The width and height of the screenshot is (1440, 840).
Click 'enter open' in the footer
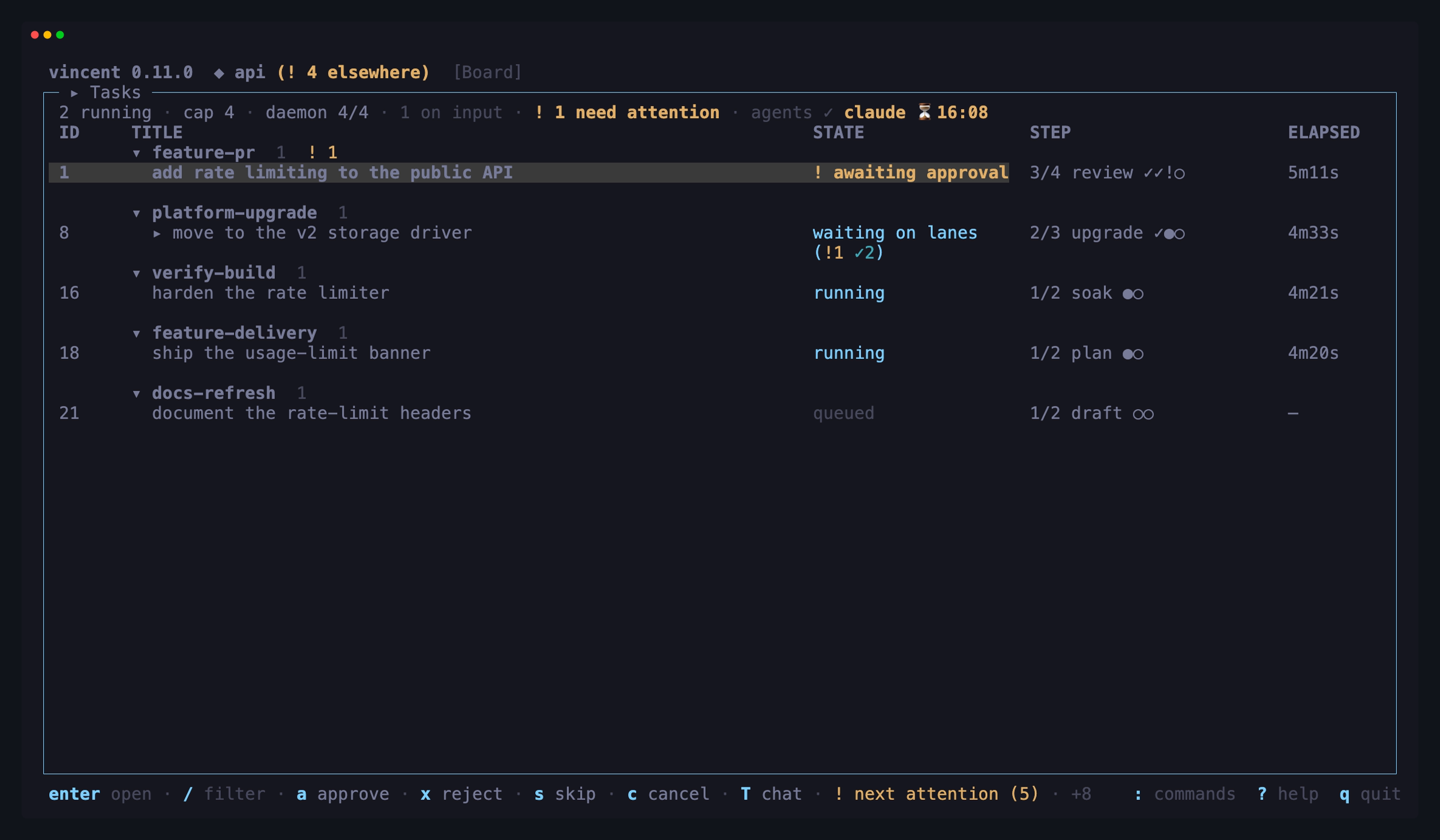coord(100,794)
